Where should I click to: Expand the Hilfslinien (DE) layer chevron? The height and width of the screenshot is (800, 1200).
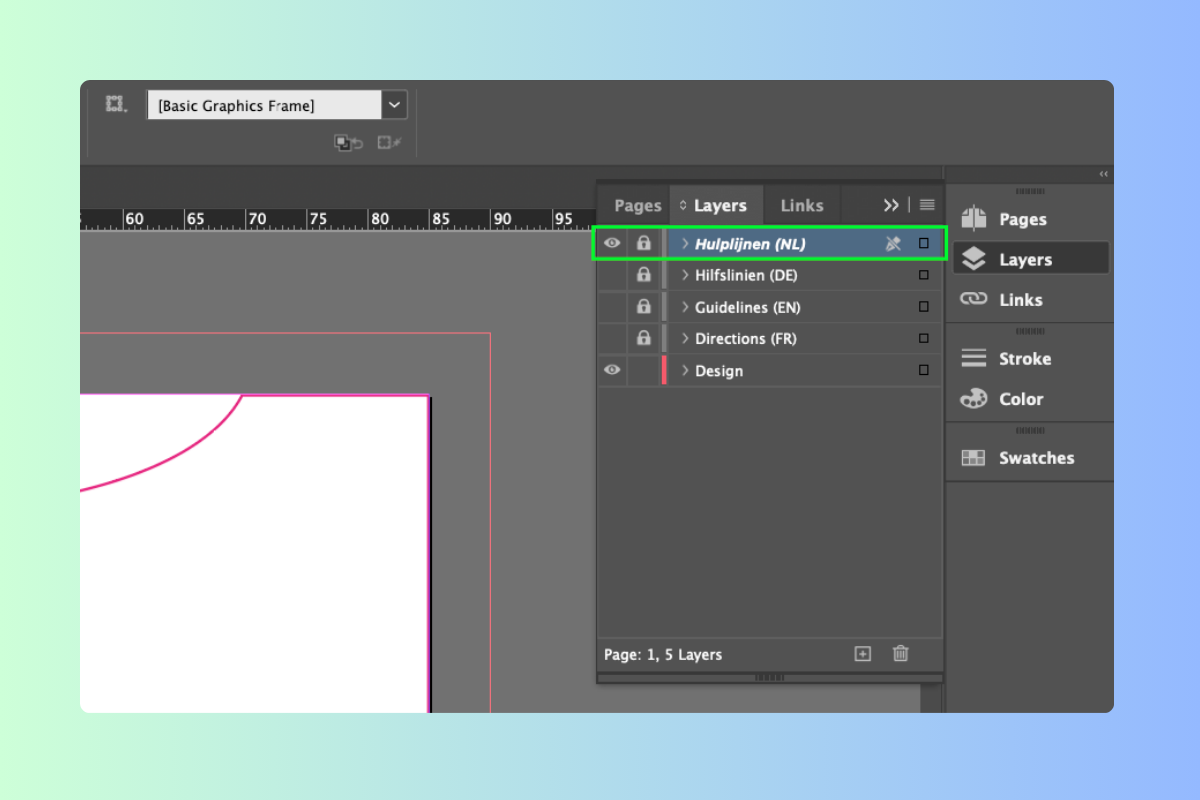685,275
